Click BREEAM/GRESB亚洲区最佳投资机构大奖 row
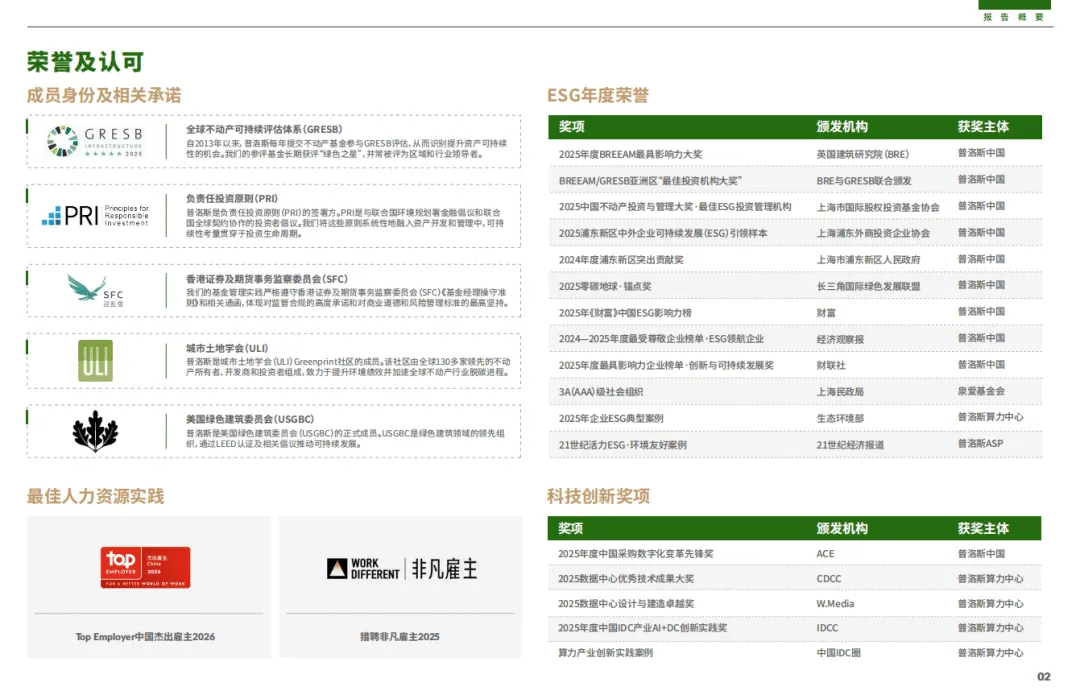 pyautogui.click(x=795, y=180)
